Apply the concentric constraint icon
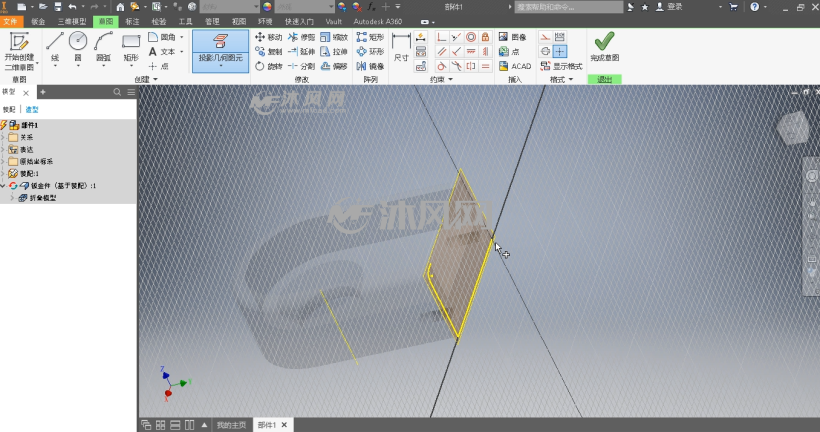Image resolution: width=820 pixels, height=432 pixels. [x=471, y=37]
